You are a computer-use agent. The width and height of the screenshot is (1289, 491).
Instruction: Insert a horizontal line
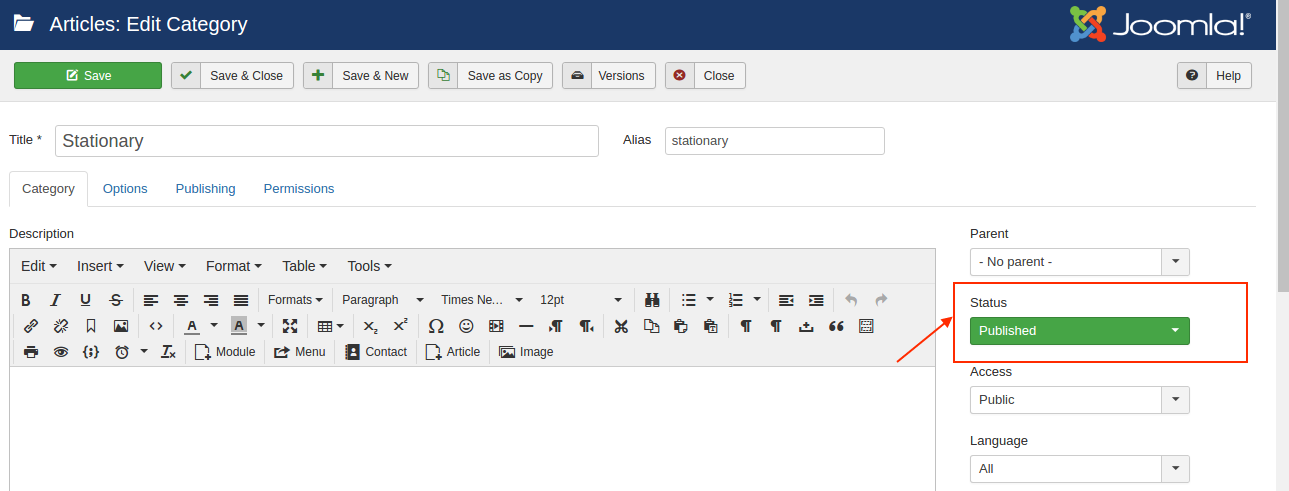point(526,326)
